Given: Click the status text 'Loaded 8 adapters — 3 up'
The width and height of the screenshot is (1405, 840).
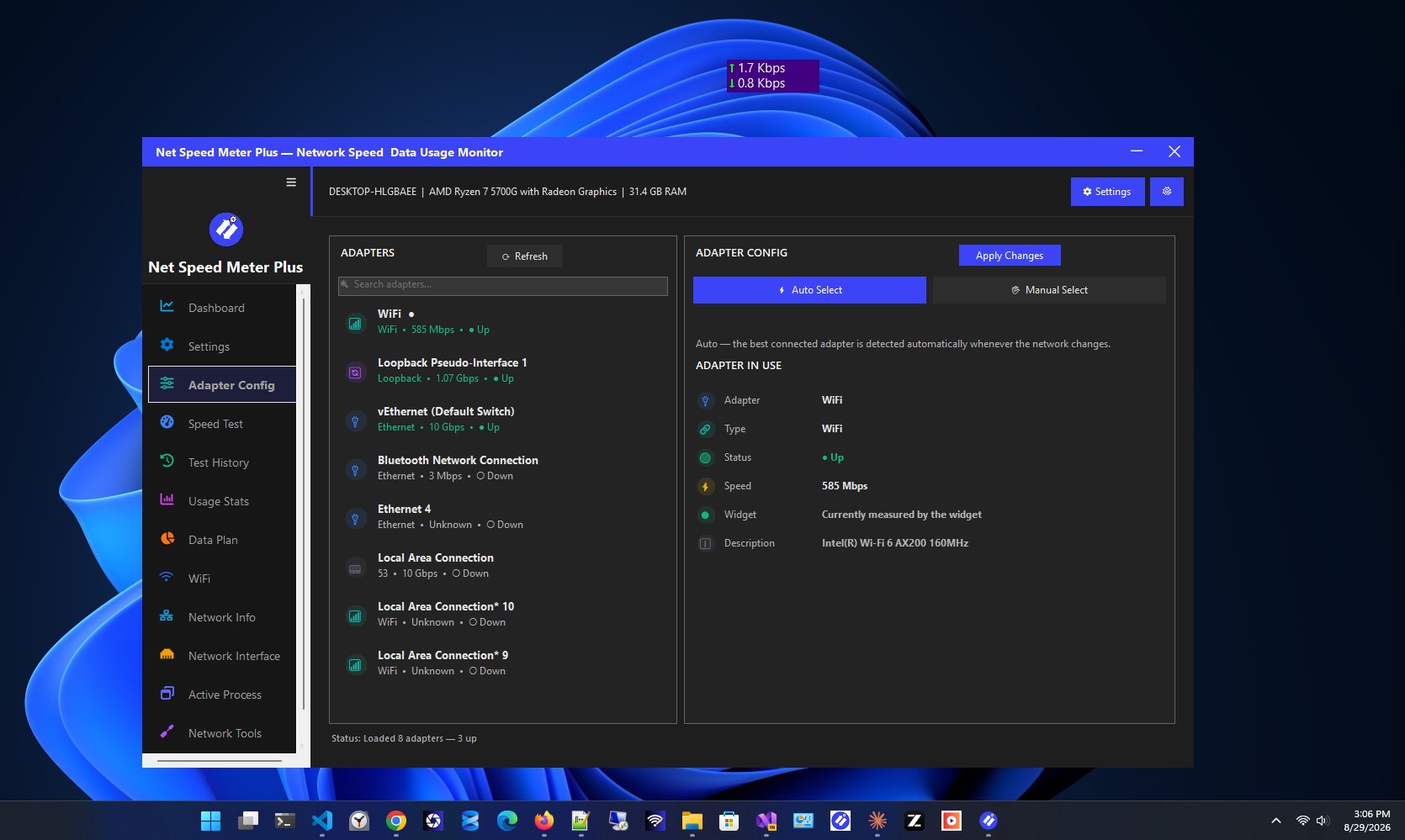Looking at the screenshot, I should tap(404, 738).
